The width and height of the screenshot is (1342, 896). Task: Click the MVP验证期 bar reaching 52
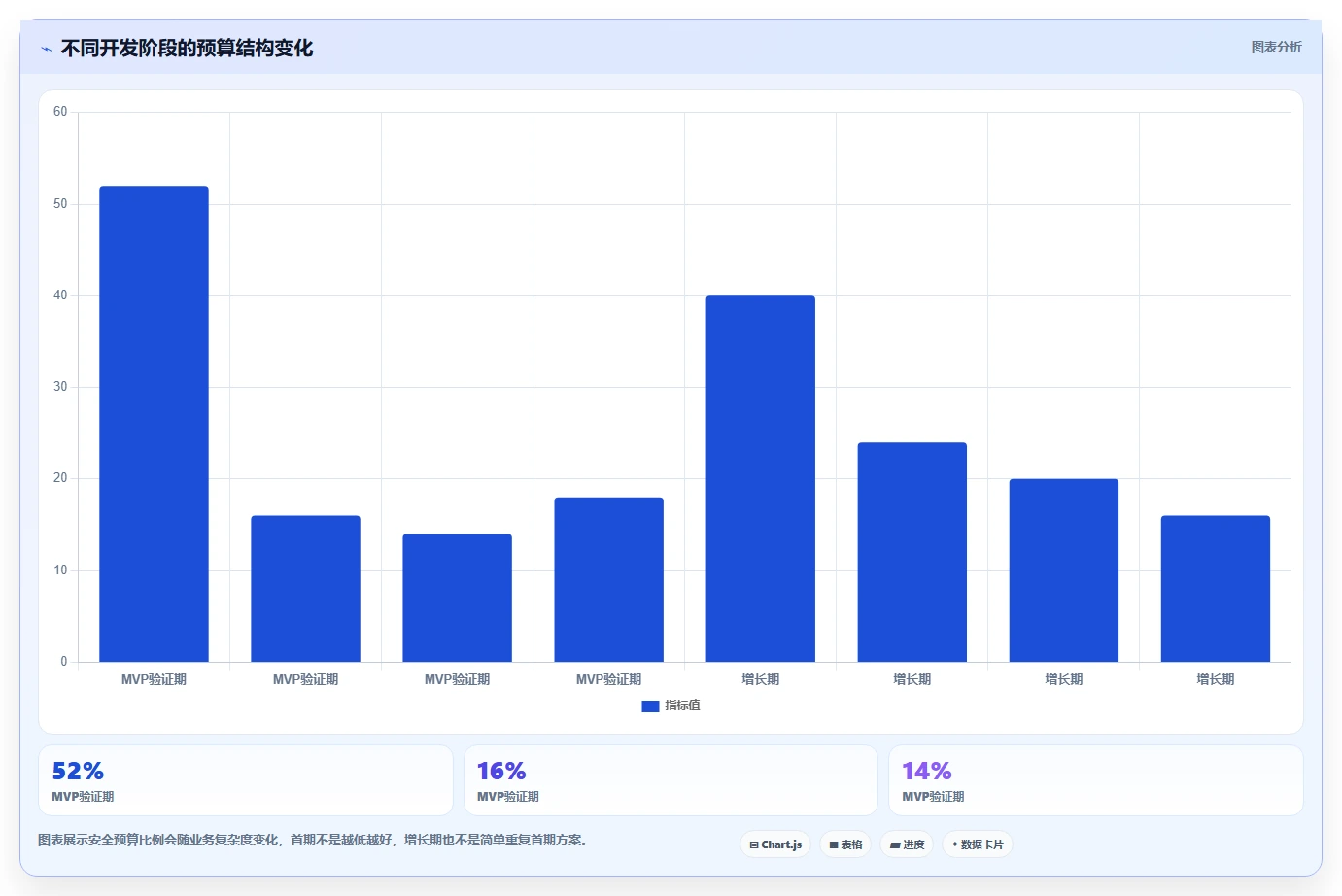tap(154, 424)
